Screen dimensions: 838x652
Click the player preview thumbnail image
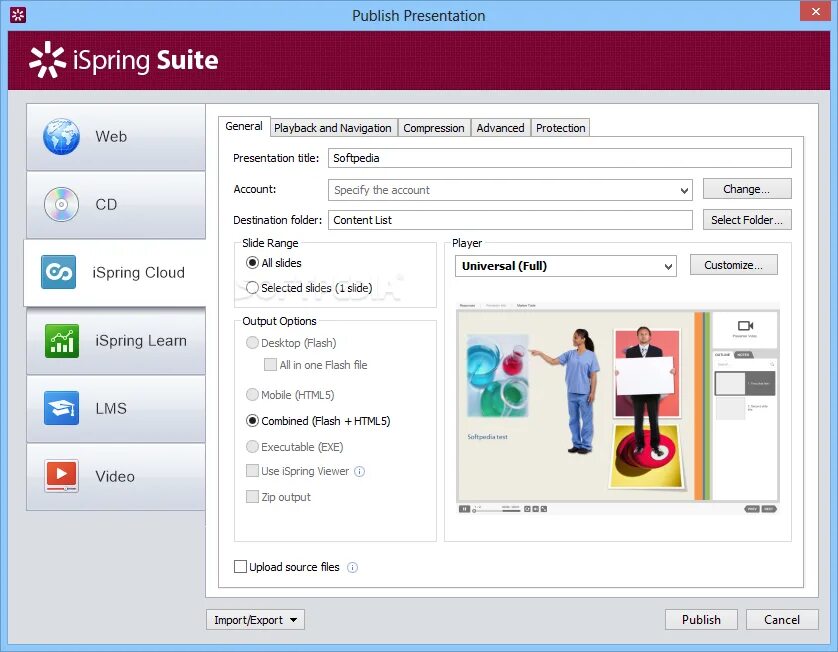coord(618,408)
